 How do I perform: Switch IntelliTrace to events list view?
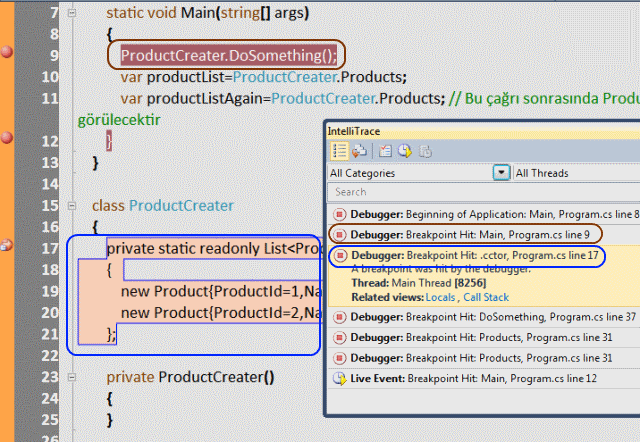pyautogui.click(x=339, y=151)
